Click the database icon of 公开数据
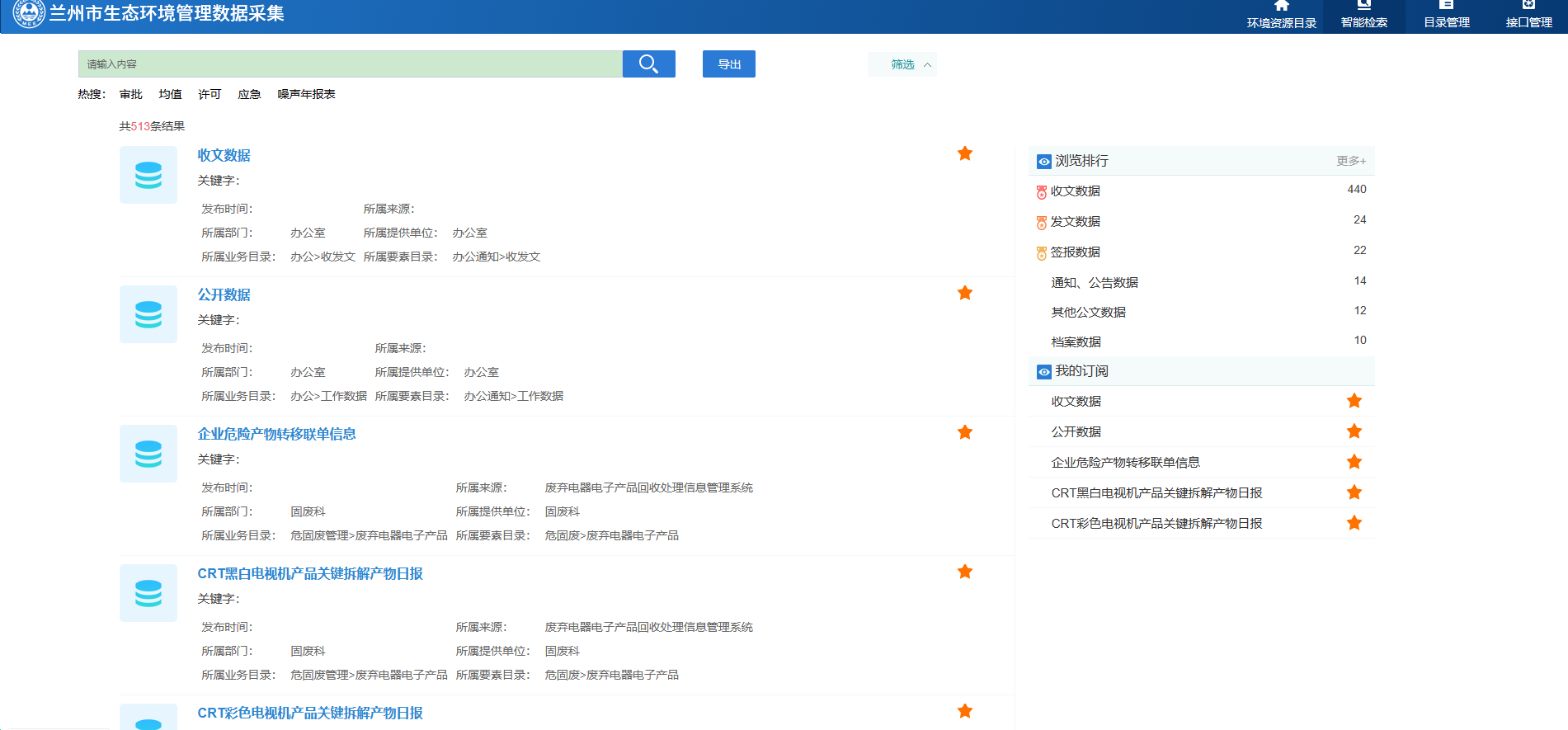Screen dimensions: 1568x730 [148, 314]
